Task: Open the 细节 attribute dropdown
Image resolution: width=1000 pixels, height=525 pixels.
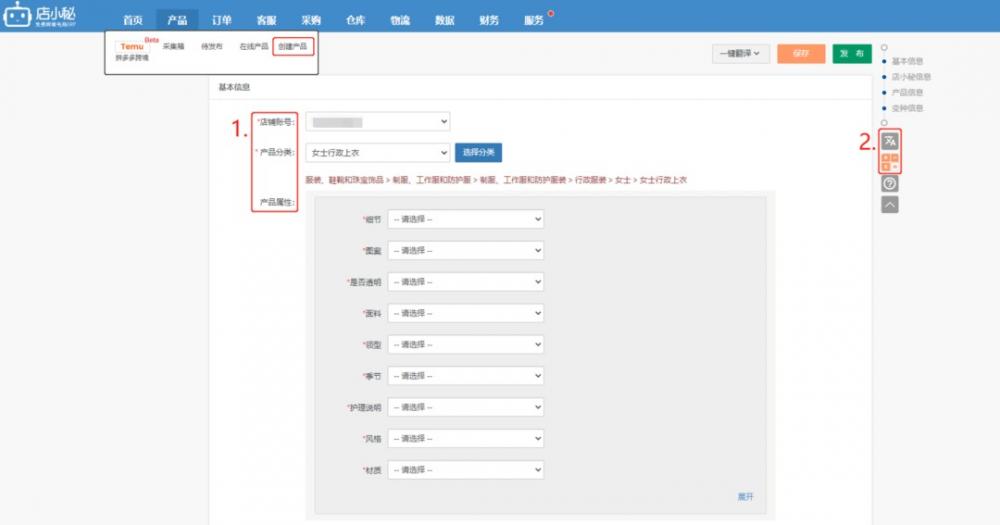Action: (x=466, y=219)
